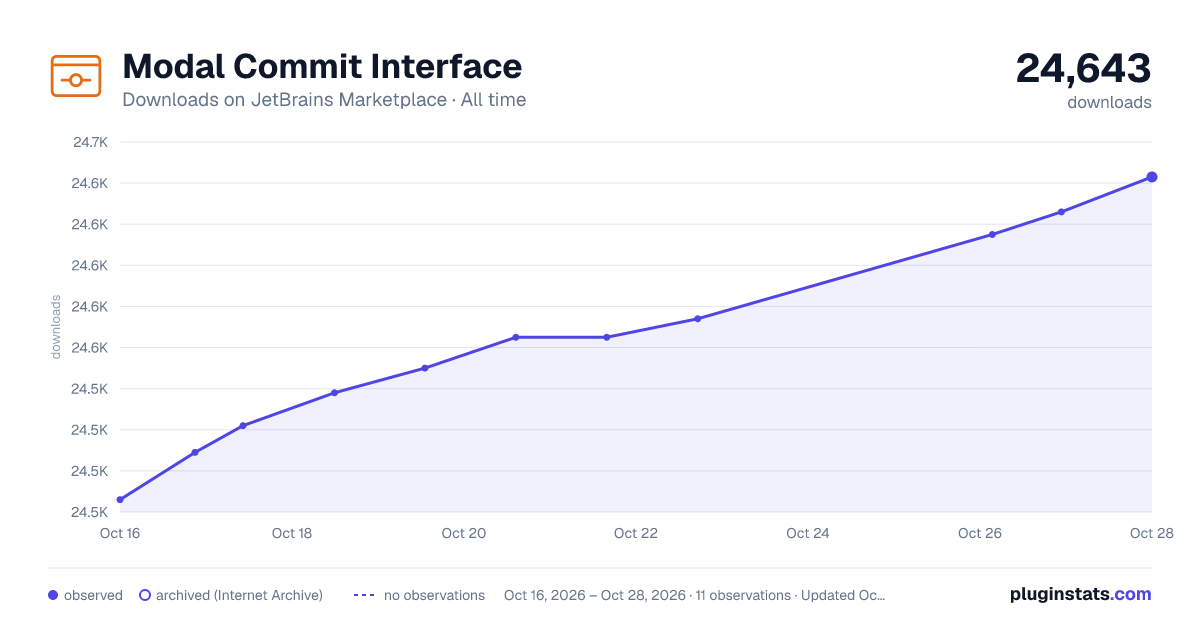Image resolution: width=1200 pixels, height=630 pixels.
Task: Click the 'Oct 16, 2026 – Oct 28, 2026' footer text
Action: point(595,595)
